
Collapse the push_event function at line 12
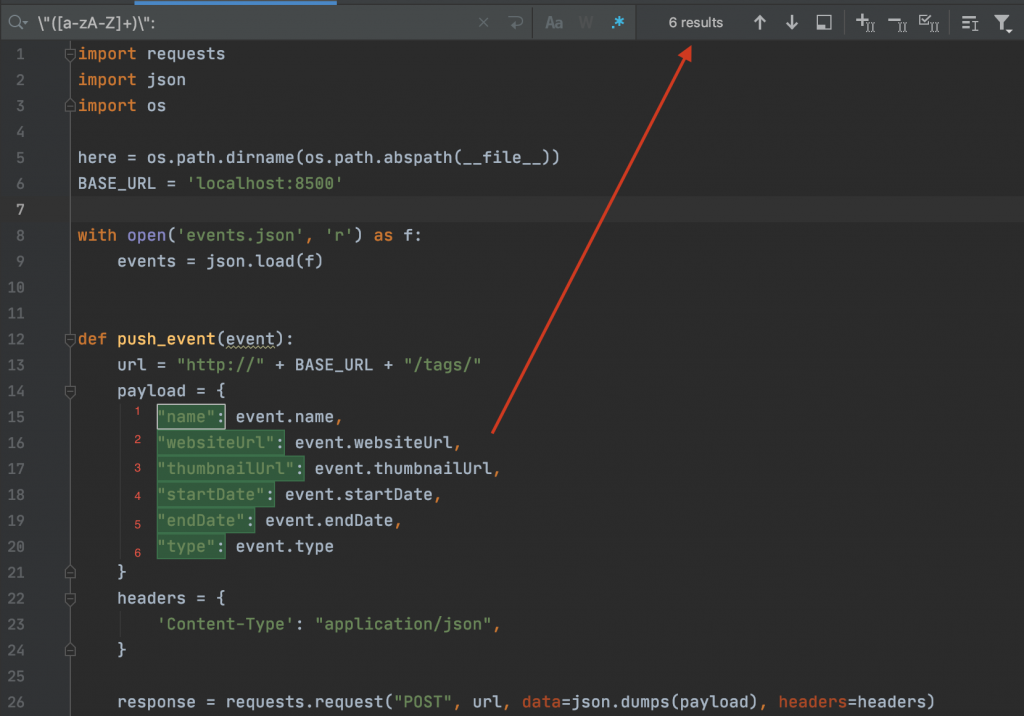point(70,339)
